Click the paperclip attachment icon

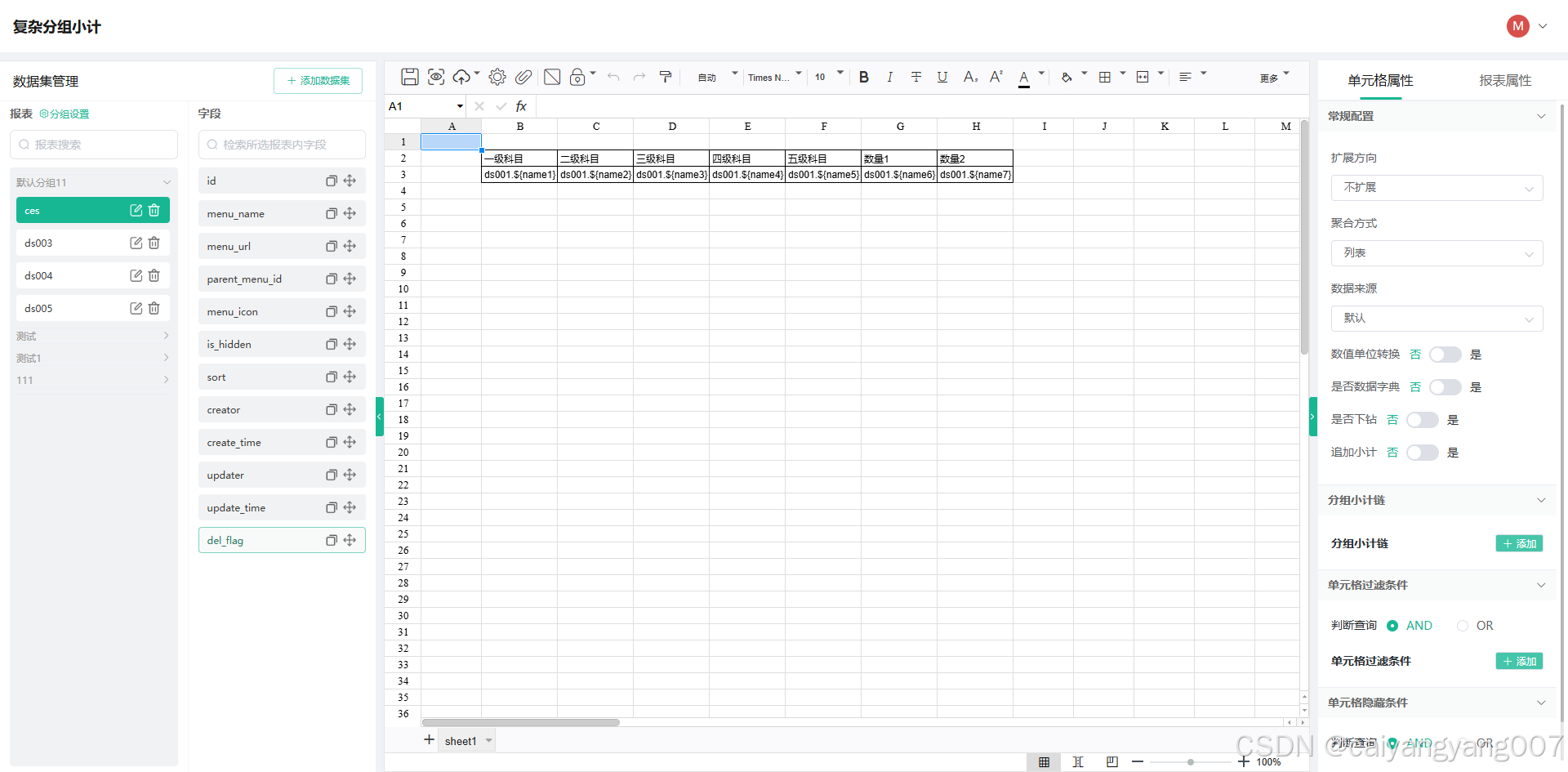pyautogui.click(x=523, y=77)
